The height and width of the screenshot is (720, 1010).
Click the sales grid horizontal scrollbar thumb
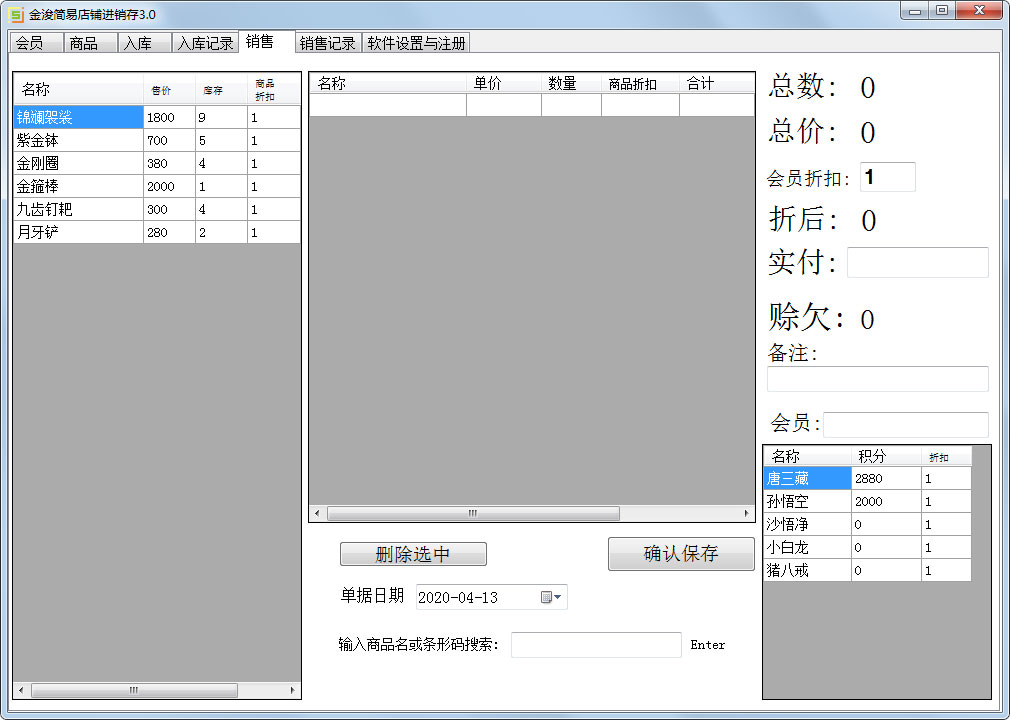click(x=473, y=513)
